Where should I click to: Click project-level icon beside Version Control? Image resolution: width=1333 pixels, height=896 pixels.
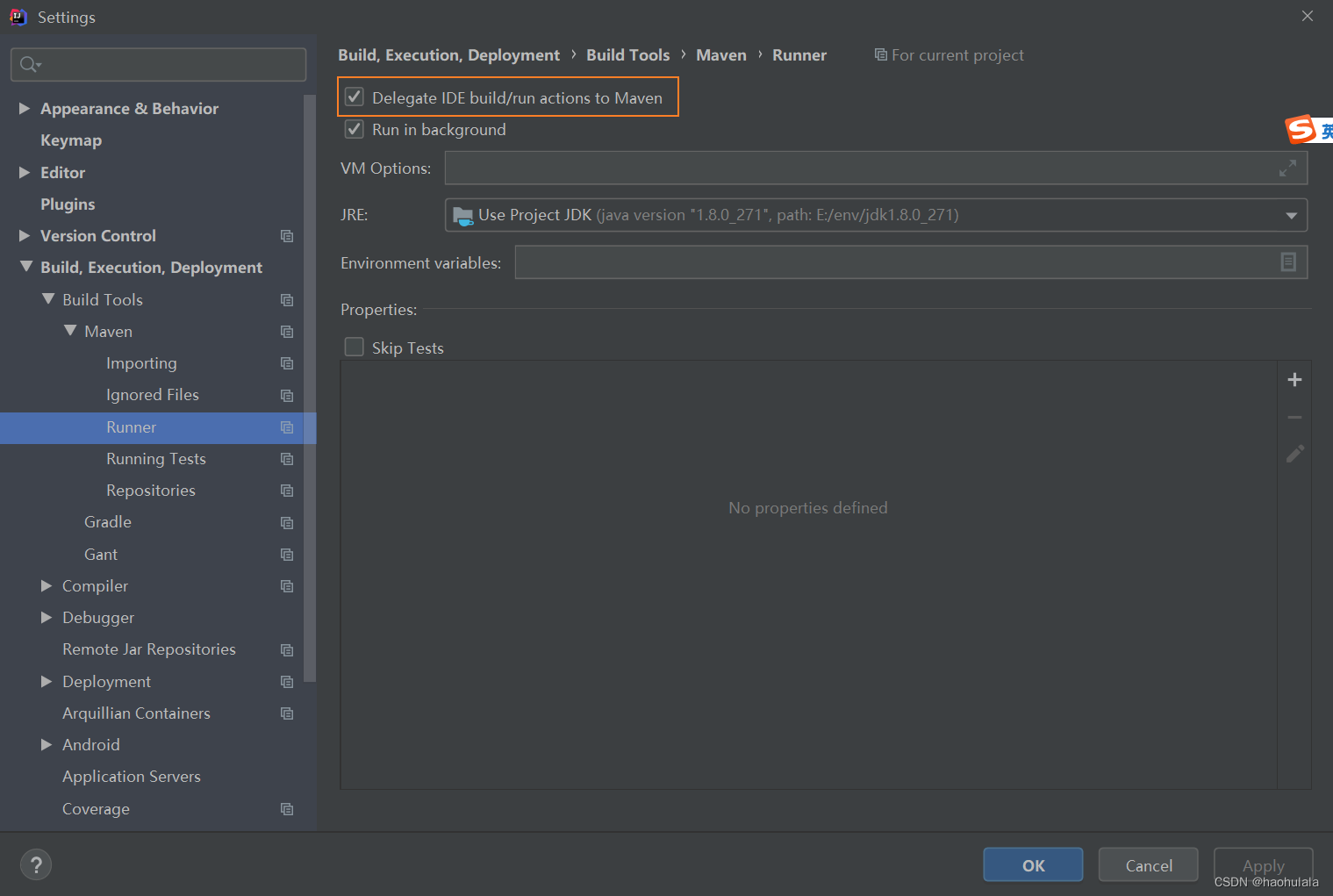(x=287, y=236)
